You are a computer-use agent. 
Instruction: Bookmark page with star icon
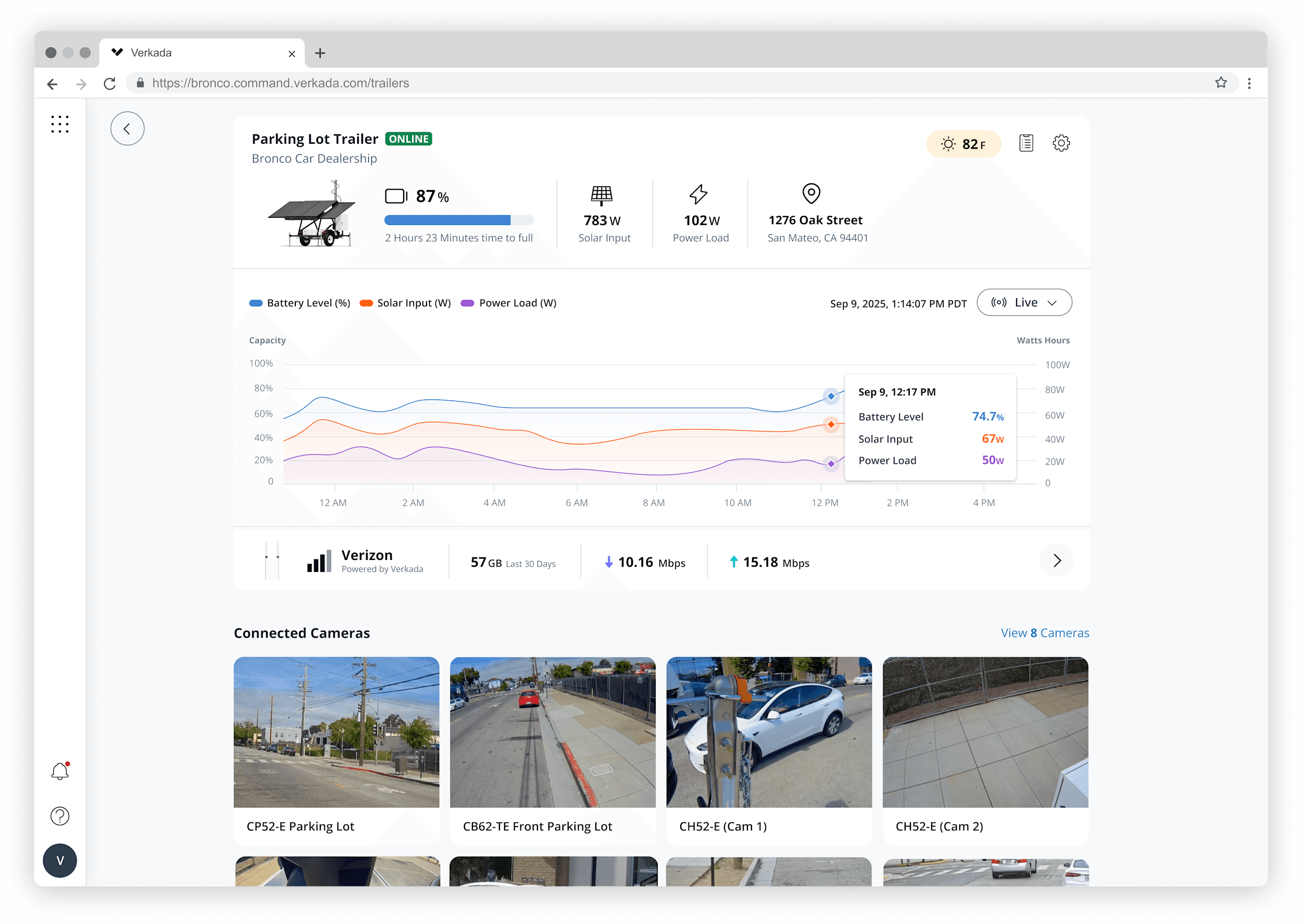coord(1221,83)
